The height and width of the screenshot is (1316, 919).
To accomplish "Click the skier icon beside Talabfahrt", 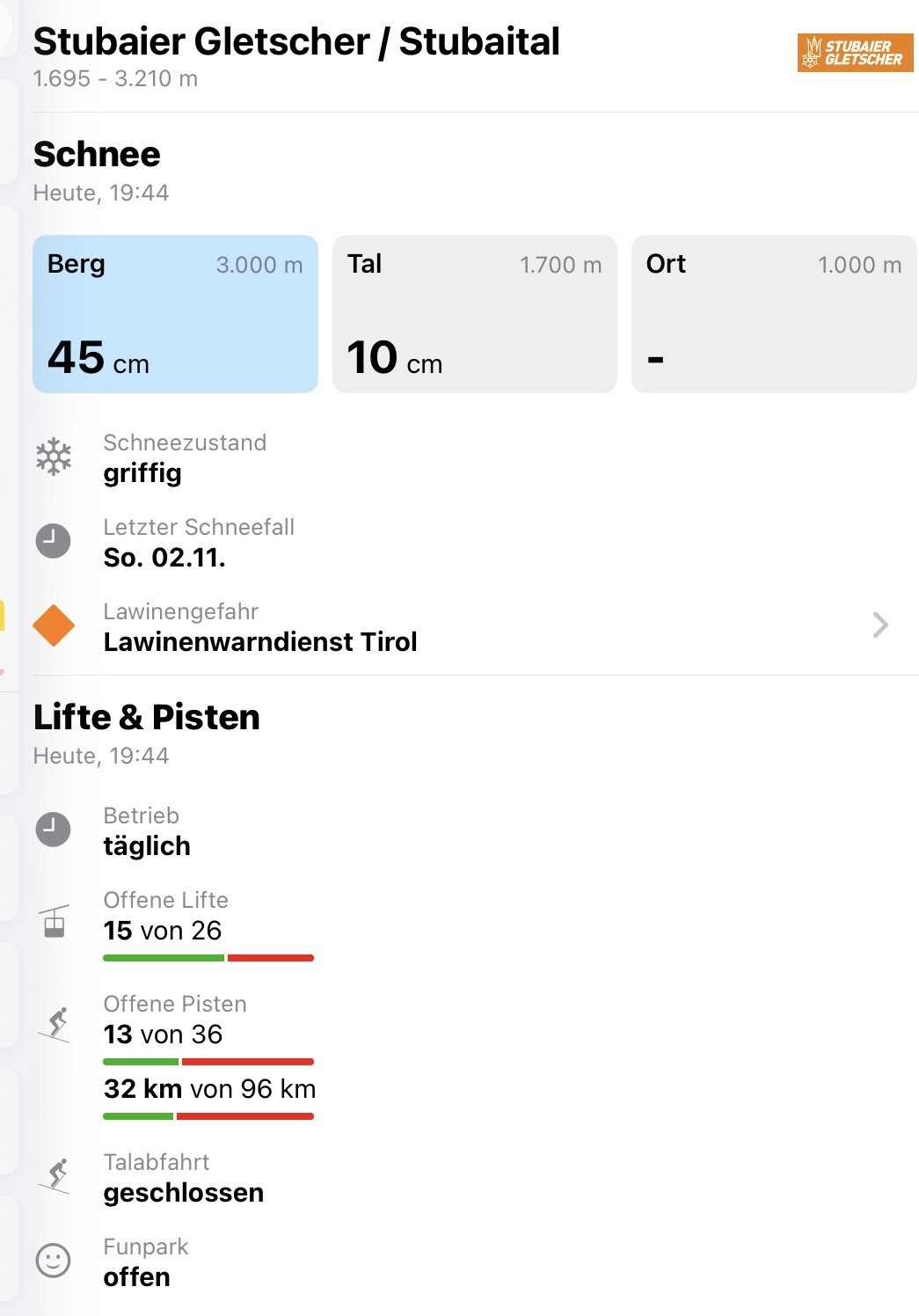I will pos(55,1175).
